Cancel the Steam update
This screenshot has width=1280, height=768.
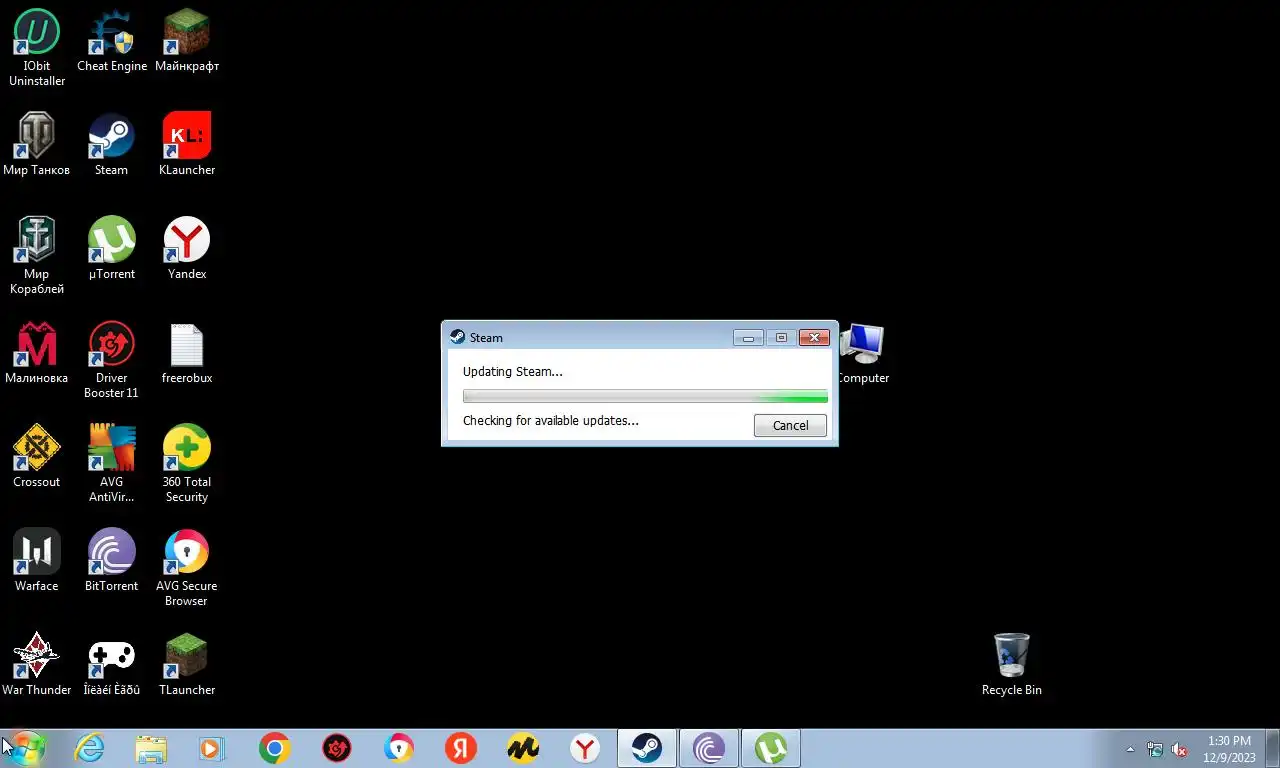click(790, 426)
